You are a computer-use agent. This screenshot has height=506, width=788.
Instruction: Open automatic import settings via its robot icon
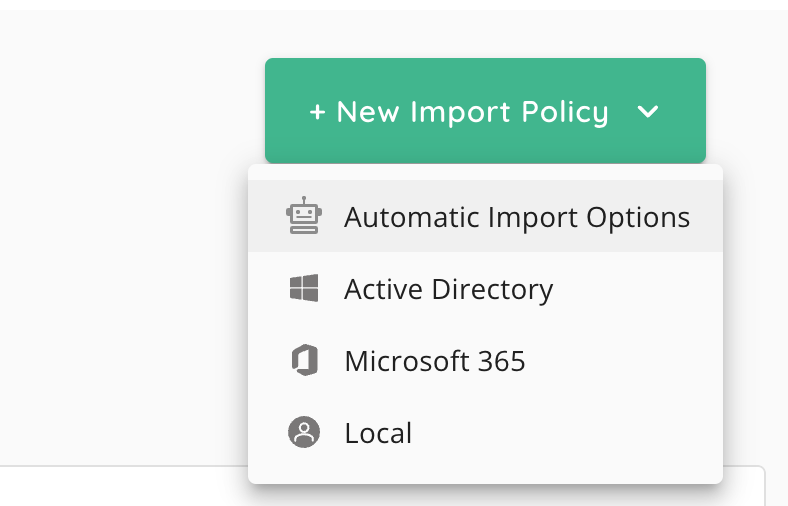(304, 216)
